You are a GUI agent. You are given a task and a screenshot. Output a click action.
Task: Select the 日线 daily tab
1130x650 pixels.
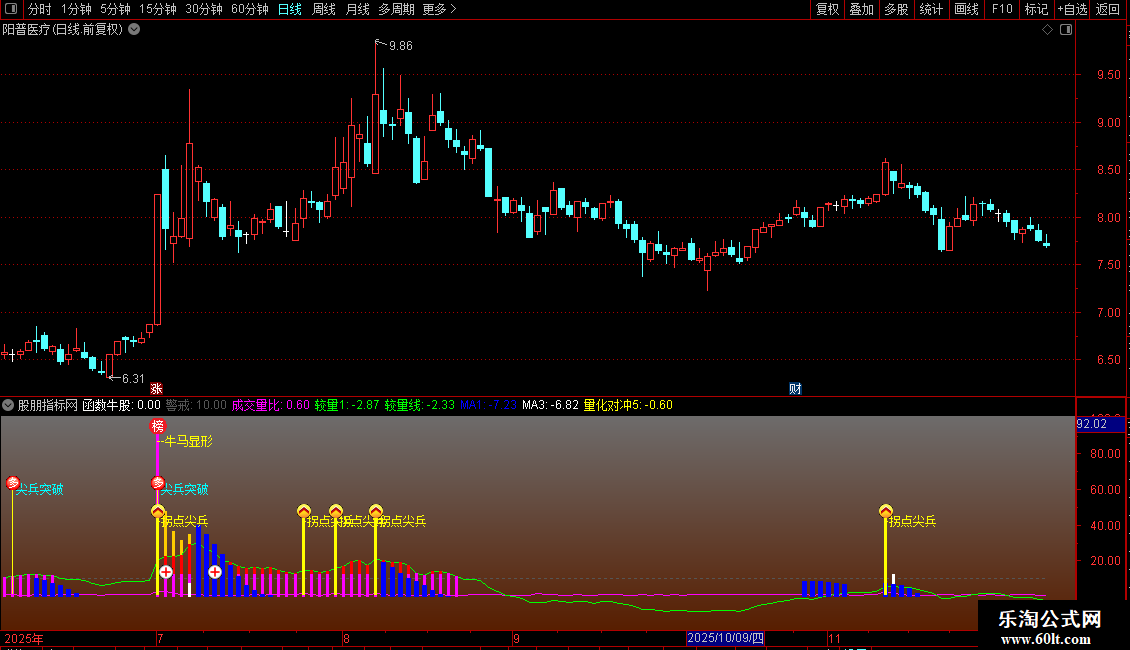pyautogui.click(x=290, y=9)
